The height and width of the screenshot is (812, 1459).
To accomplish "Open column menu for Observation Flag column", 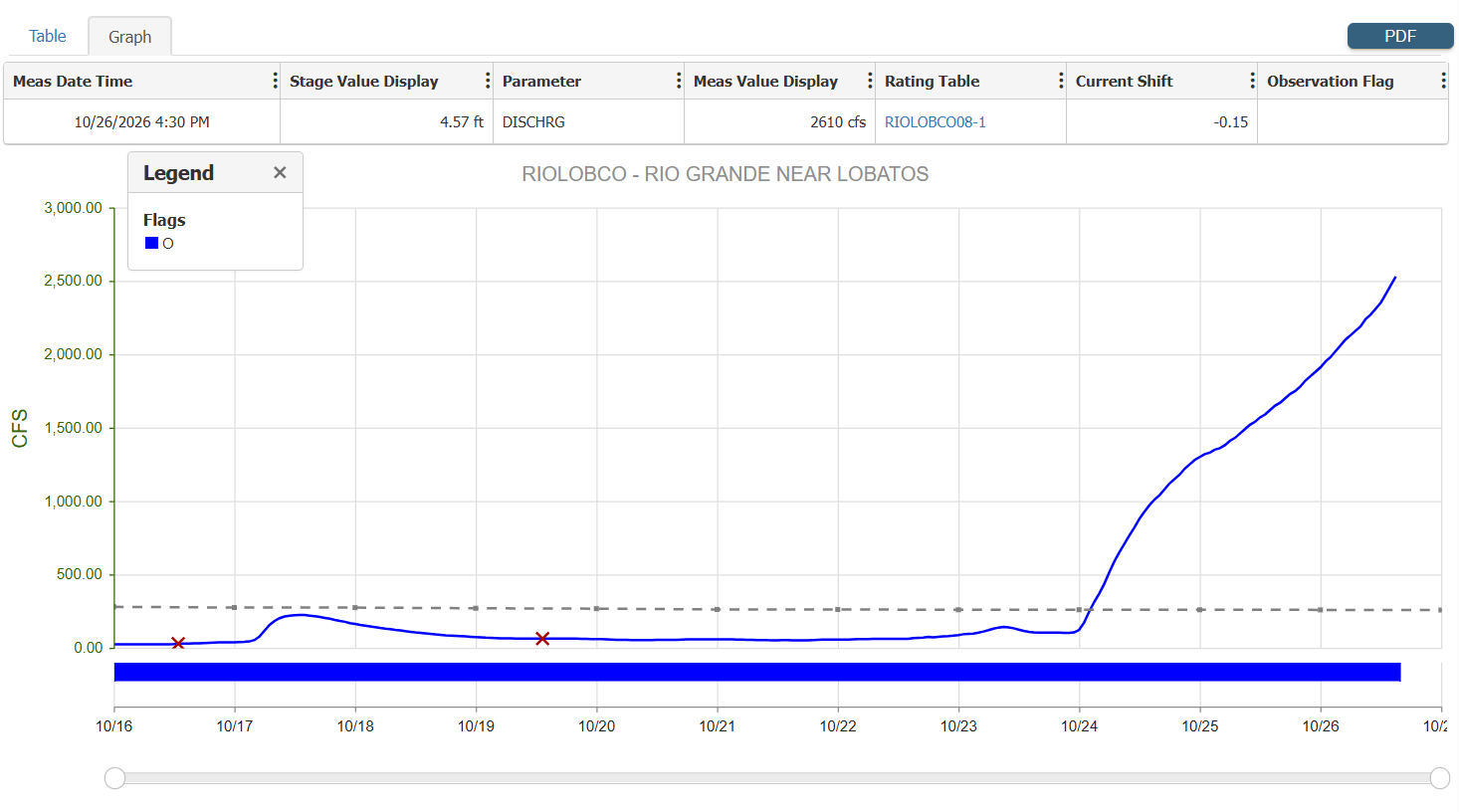I will coord(1442,81).
